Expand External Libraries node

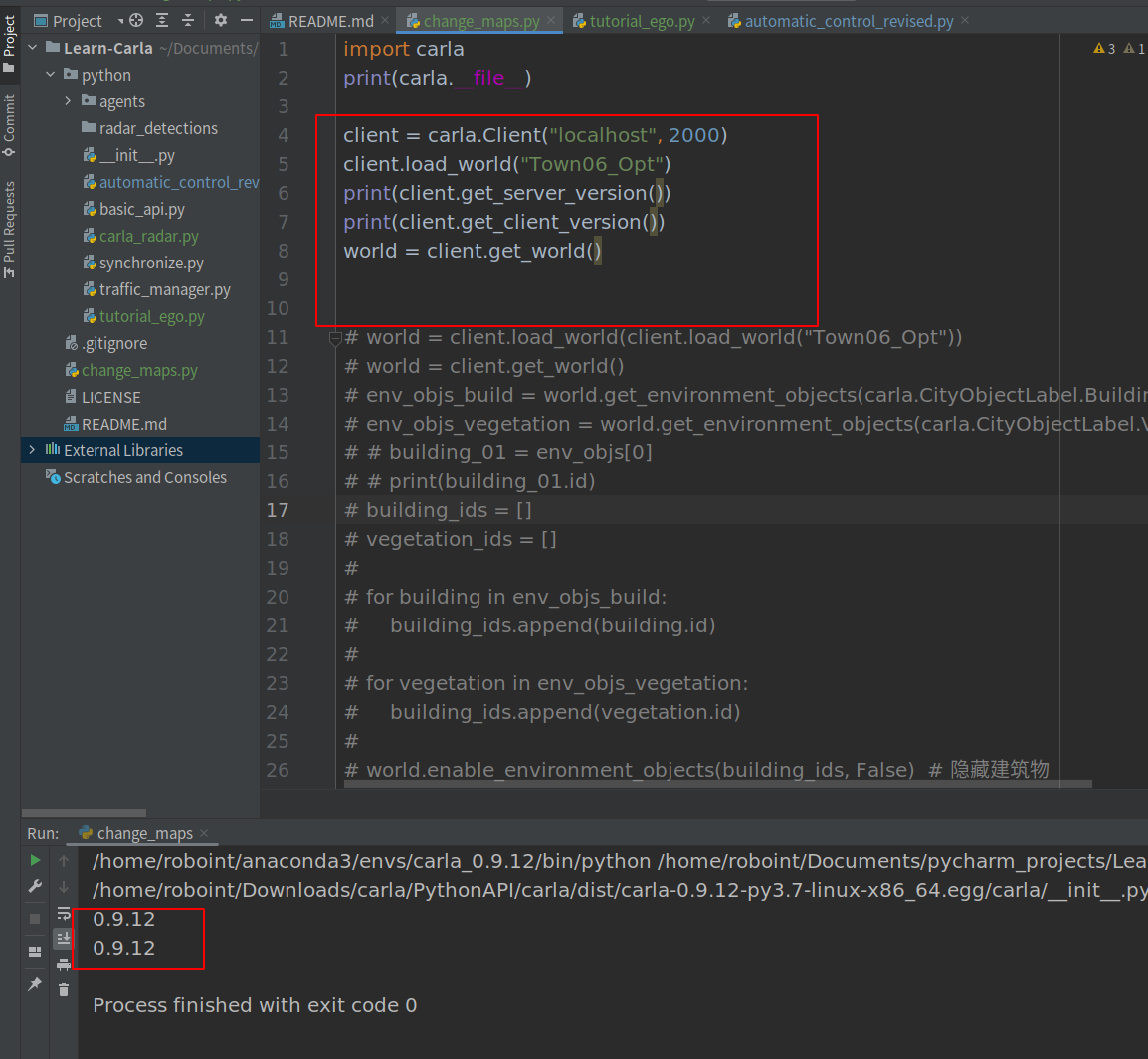(x=32, y=450)
